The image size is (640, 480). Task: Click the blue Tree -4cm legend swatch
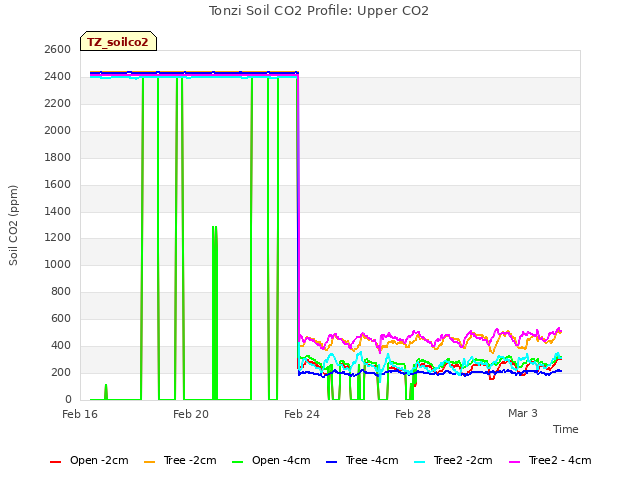pyautogui.click(x=331, y=462)
